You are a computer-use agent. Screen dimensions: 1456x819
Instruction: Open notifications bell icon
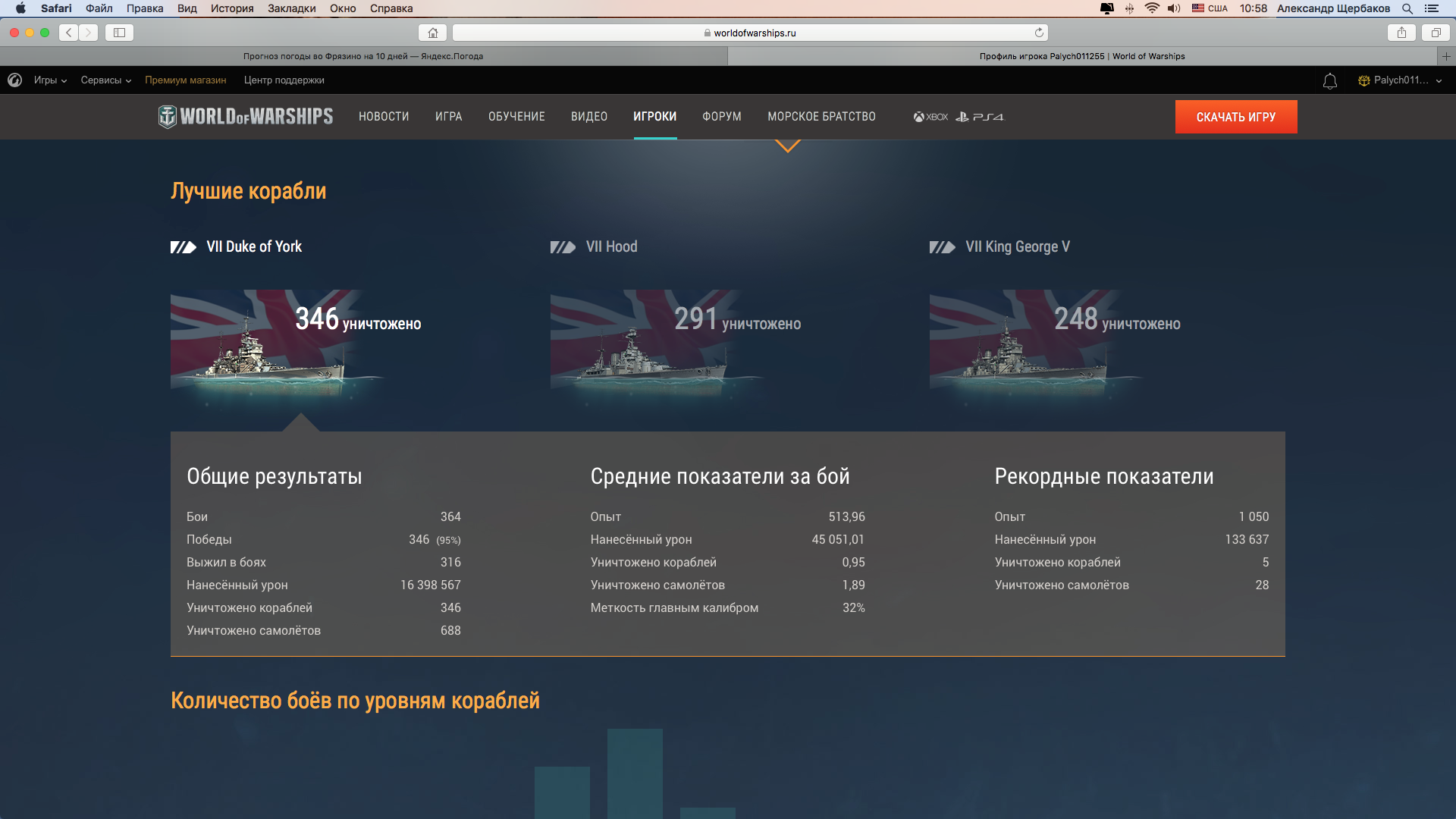[x=1329, y=81]
